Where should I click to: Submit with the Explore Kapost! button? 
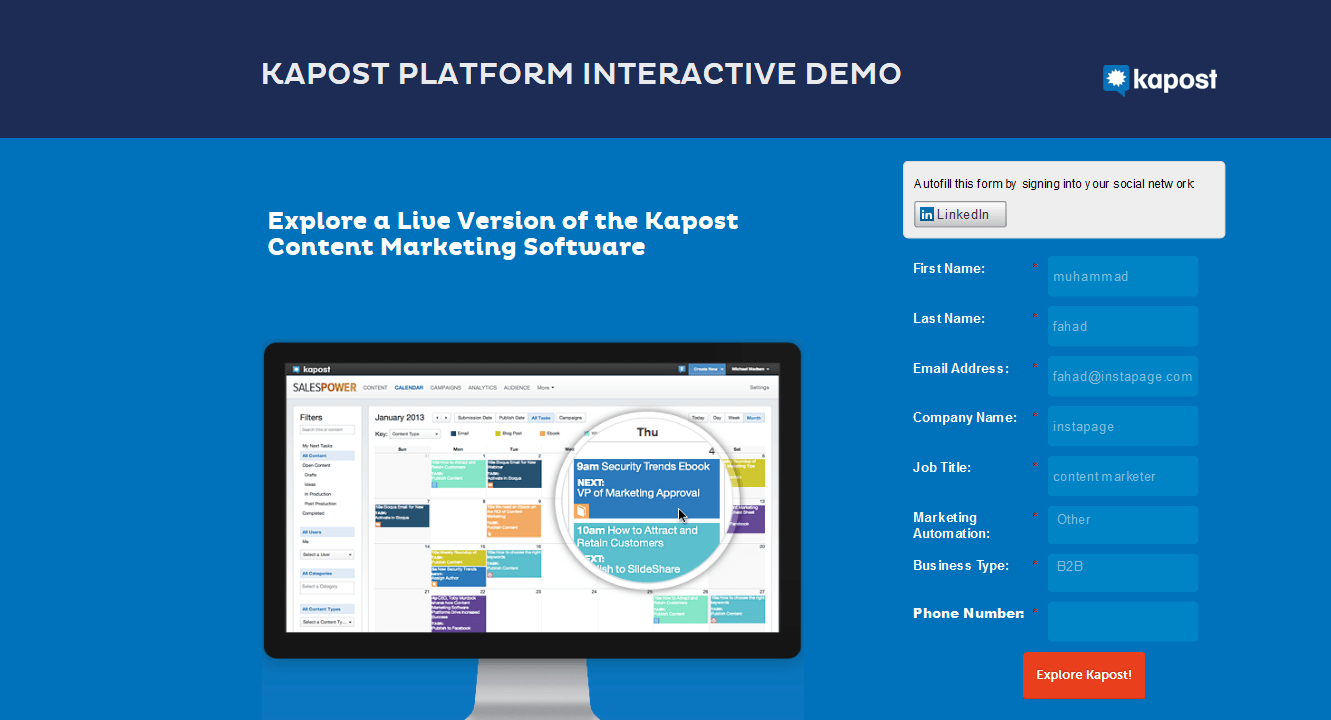click(x=1084, y=675)
